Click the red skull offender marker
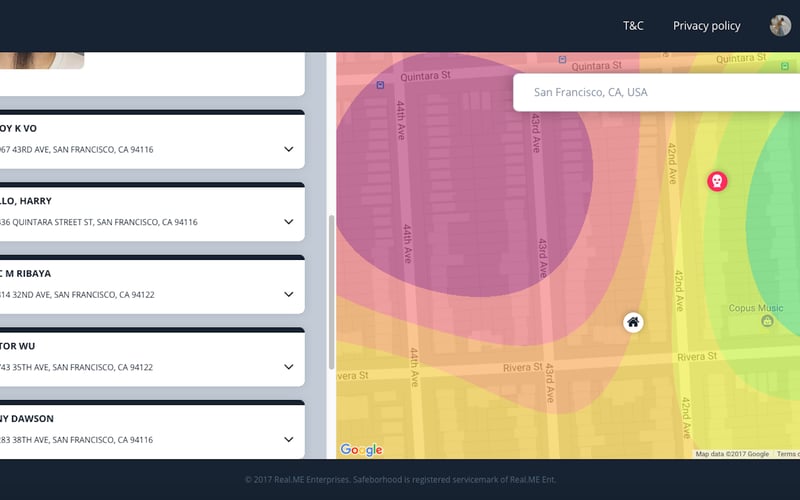This screenshot has width=800, height=500. point(717,181)
